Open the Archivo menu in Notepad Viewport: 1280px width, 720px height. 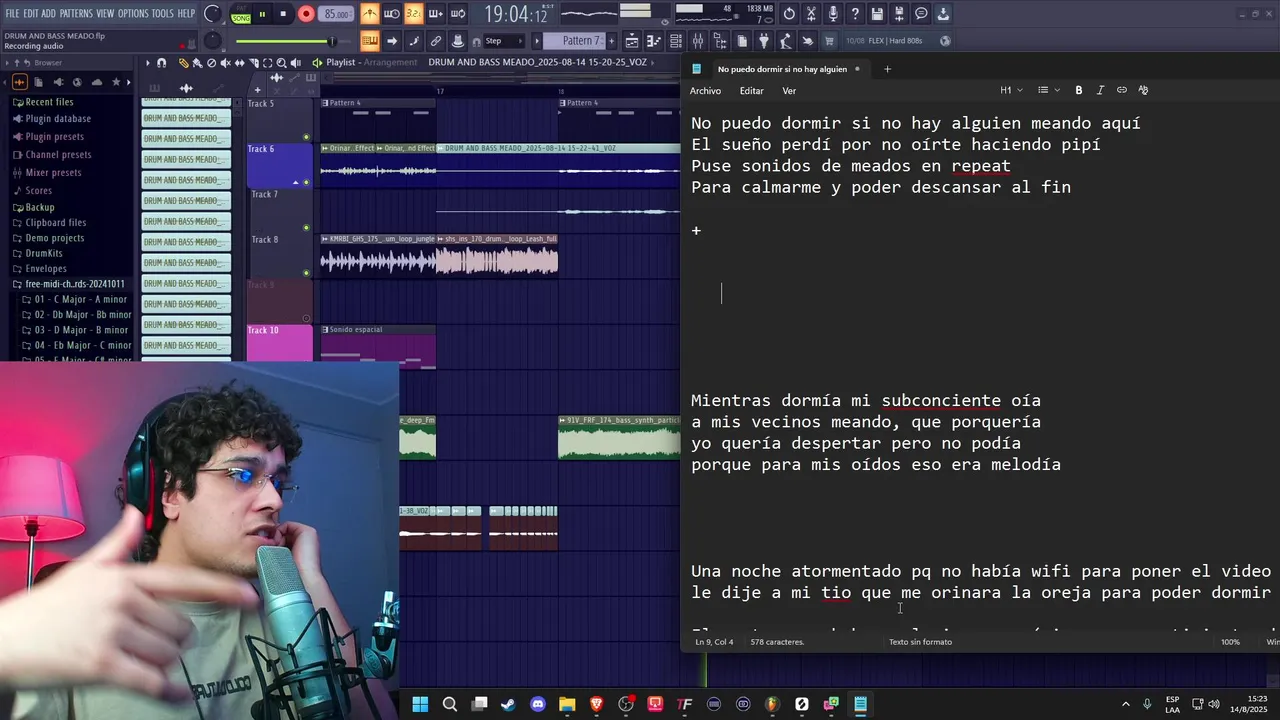[705, 91]
